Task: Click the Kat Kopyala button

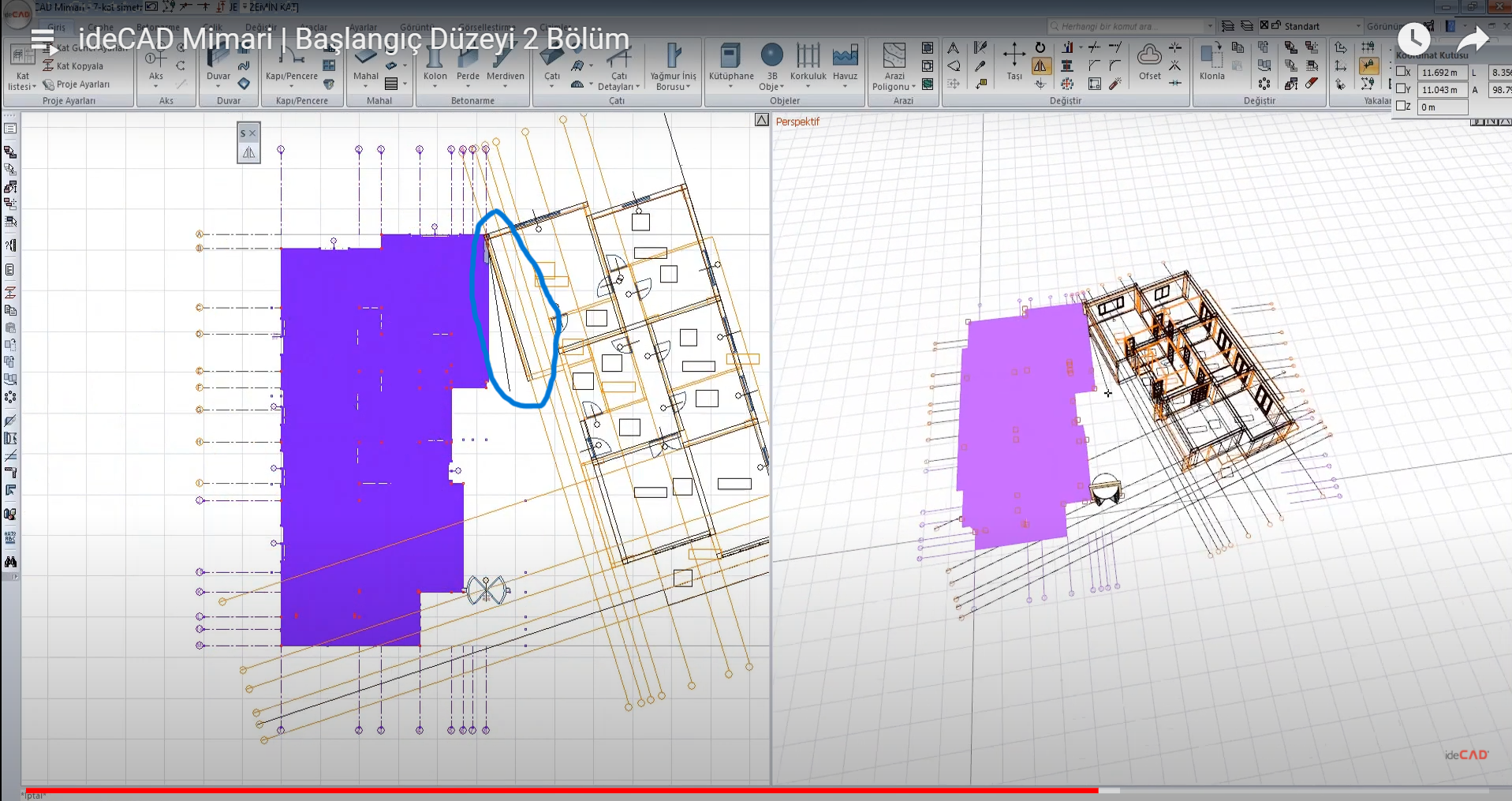Action: coord(73,66)
